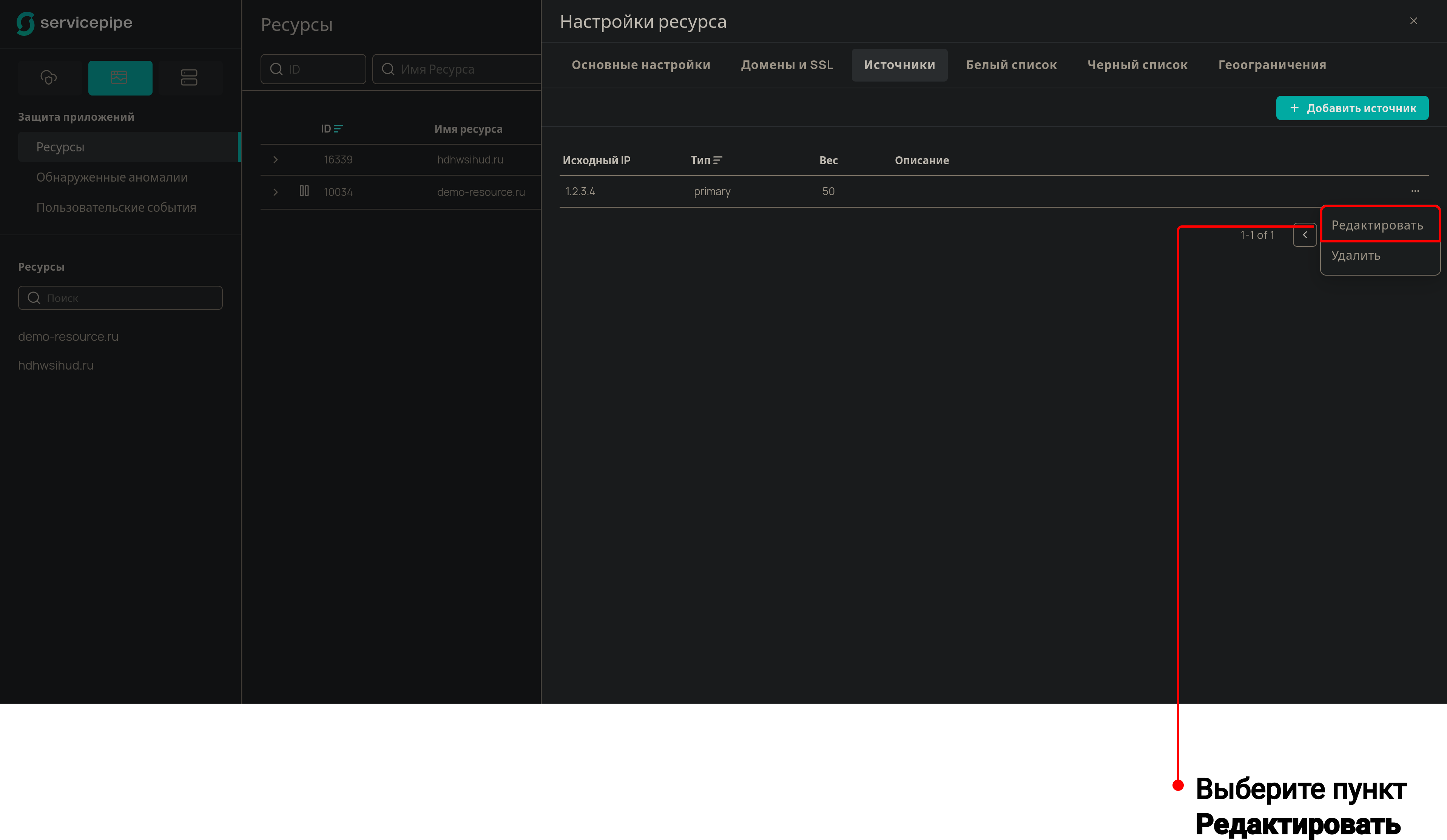
Task: Click resource ID 10034
Action: pos(338,192)
